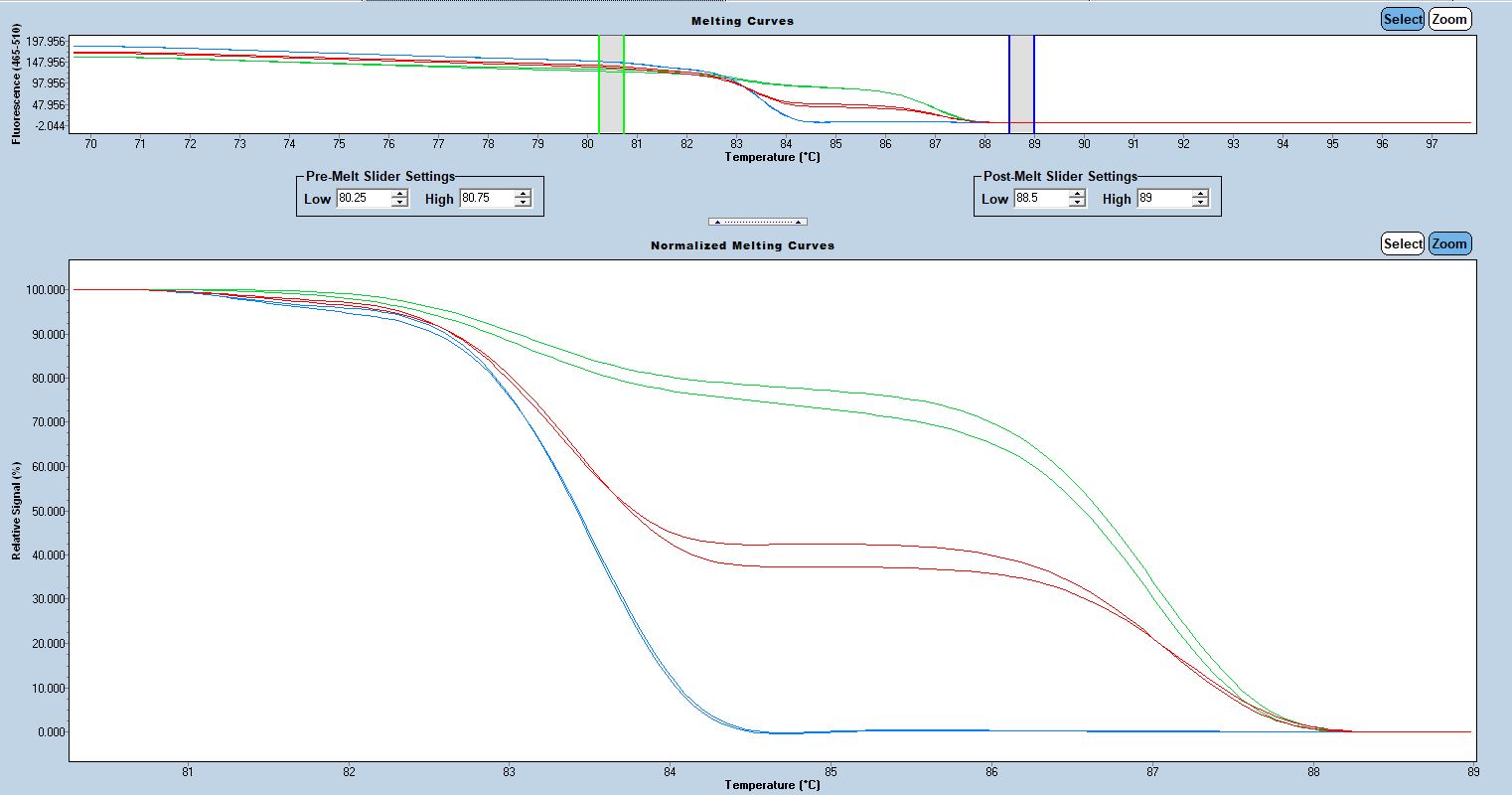Screen dimensions: 1512x795
Task: Increase Post-Melt High value with up arrow
Action: pos(1200,194)
